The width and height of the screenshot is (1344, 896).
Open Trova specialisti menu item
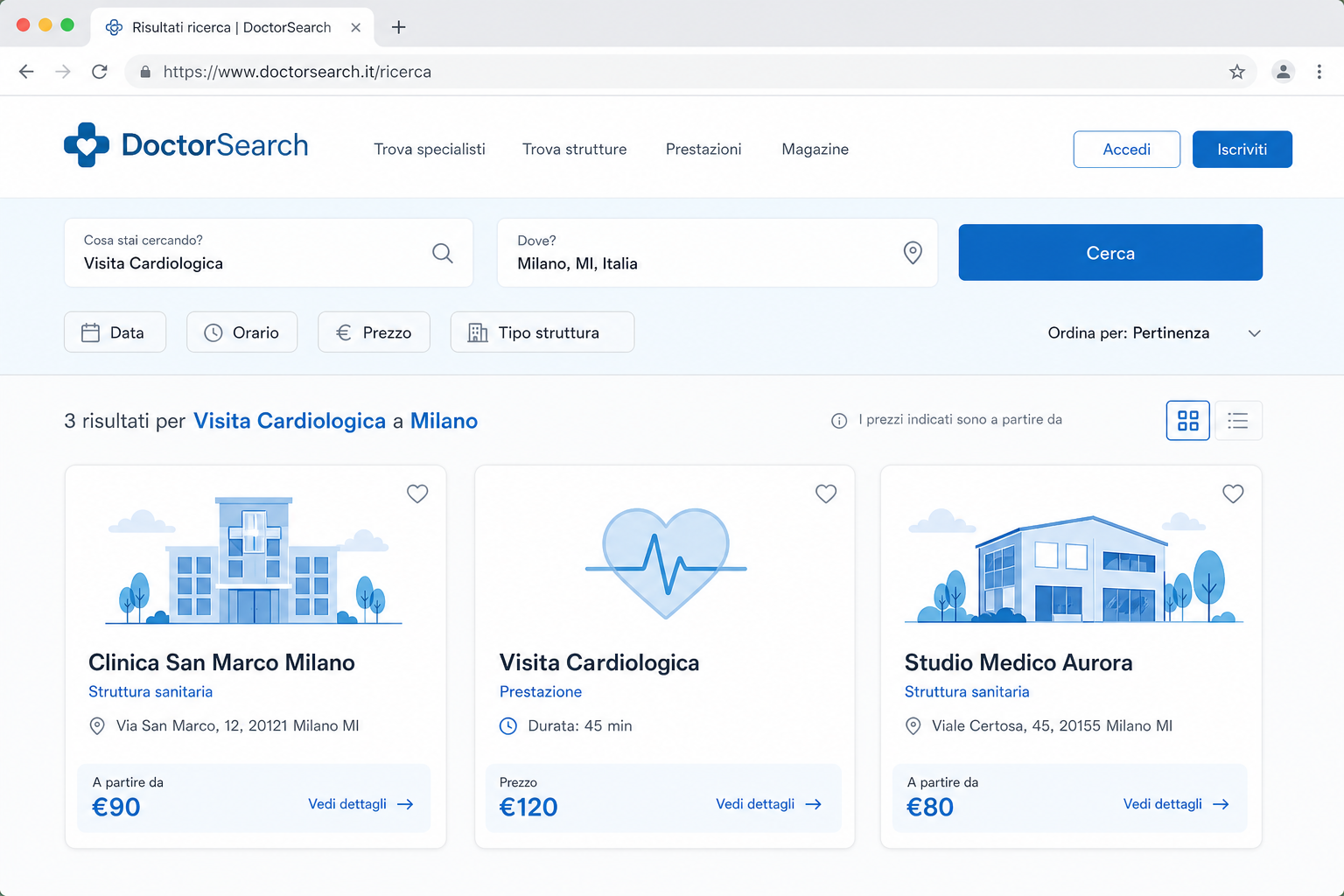click(x=430, y=150)
